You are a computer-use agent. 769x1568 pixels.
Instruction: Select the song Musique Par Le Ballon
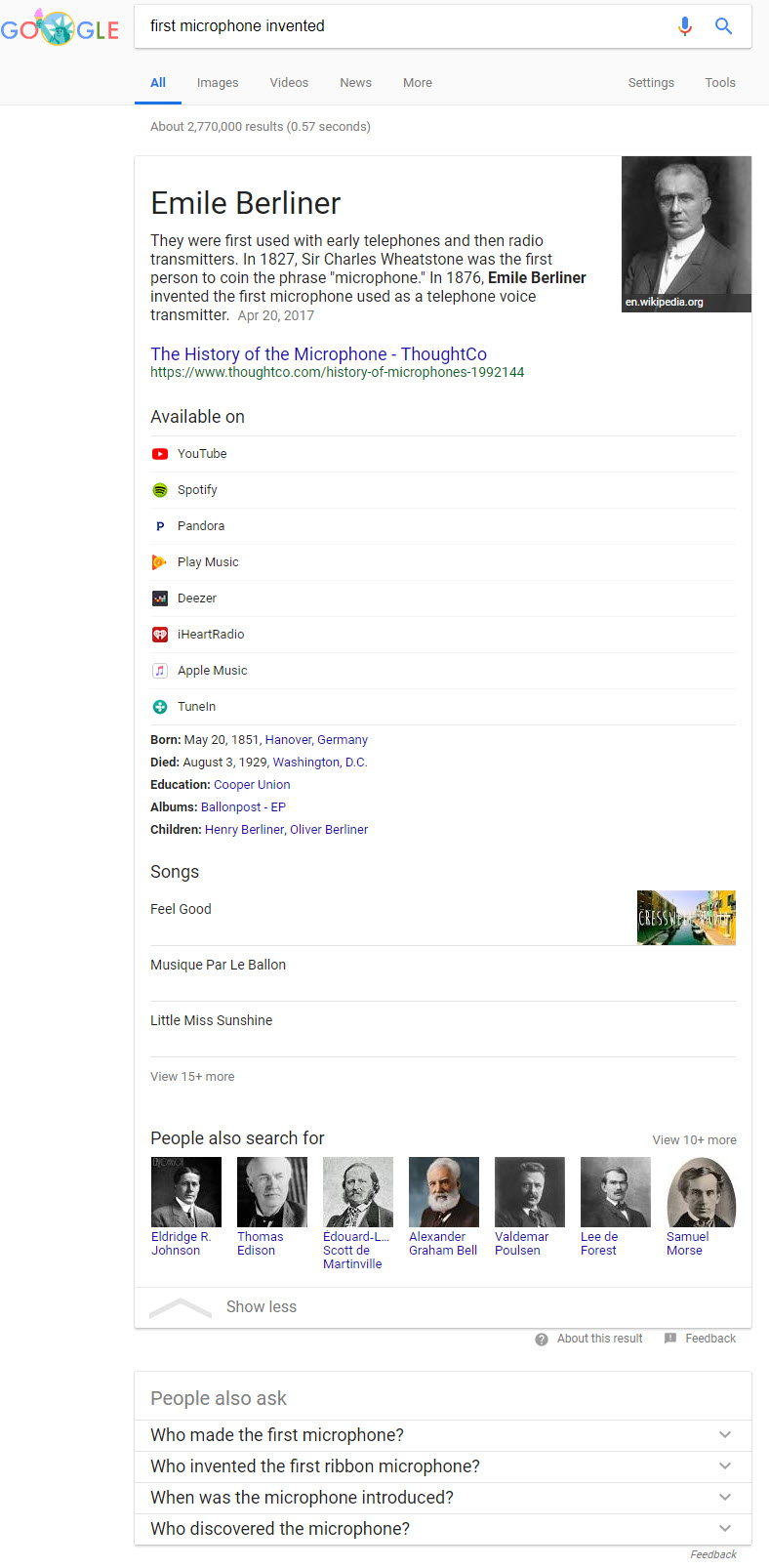(x=218, y=965)
